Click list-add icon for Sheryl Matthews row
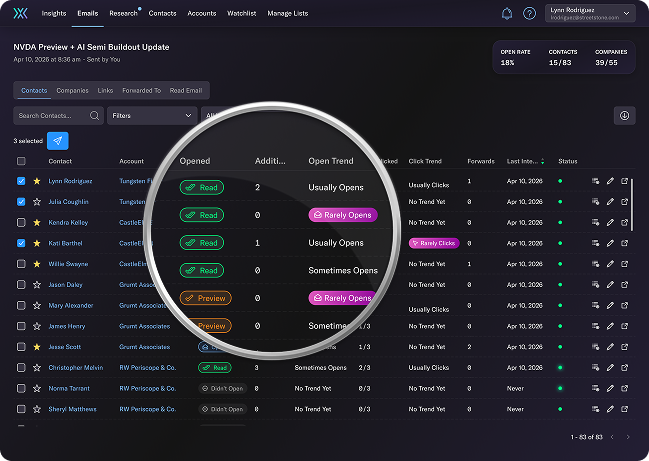649x461 pixels. [x=596, y=409]
